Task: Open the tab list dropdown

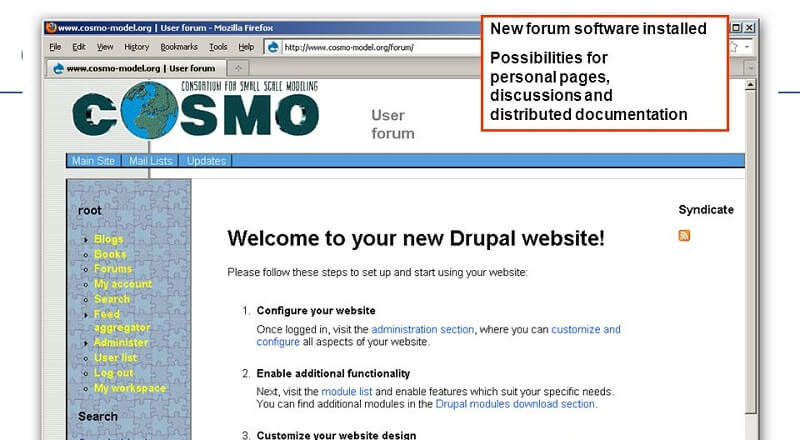Action: 750,67
